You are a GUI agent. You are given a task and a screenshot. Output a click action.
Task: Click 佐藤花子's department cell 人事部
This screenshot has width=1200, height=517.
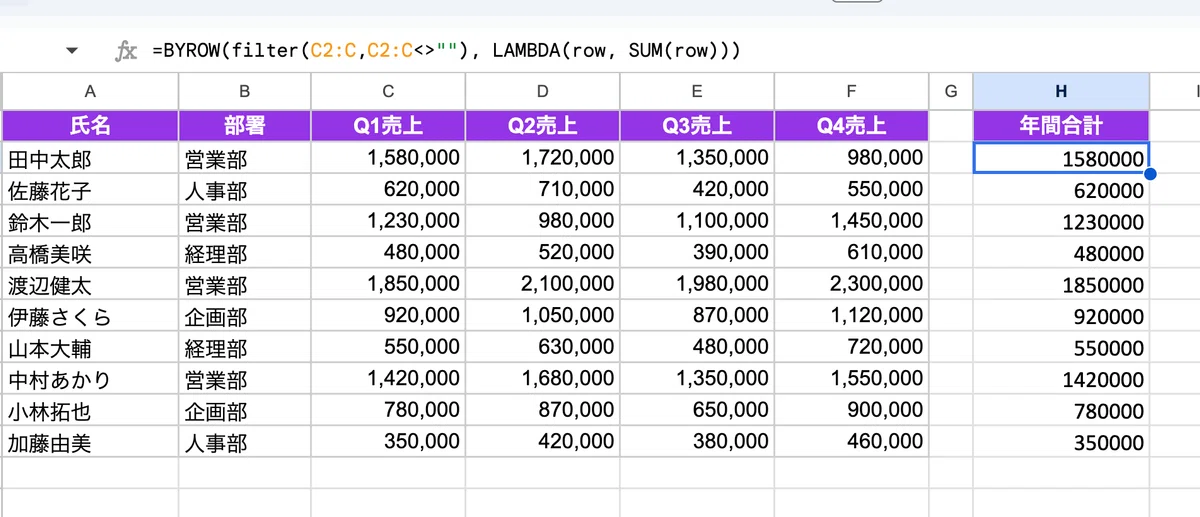click(245, 190)
